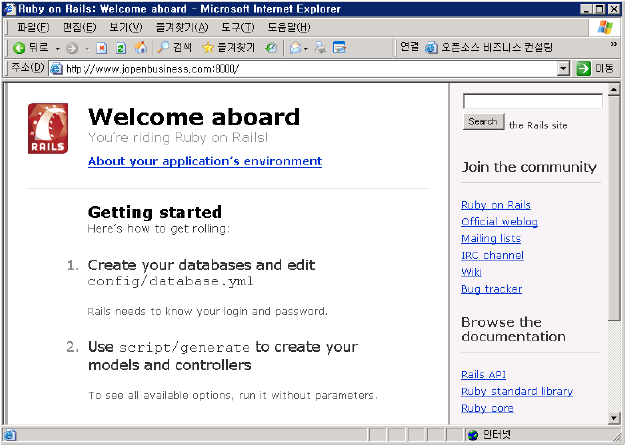Click the Go (이동) button
Screen dimensions: 625x445
click(x=595, y=69)
